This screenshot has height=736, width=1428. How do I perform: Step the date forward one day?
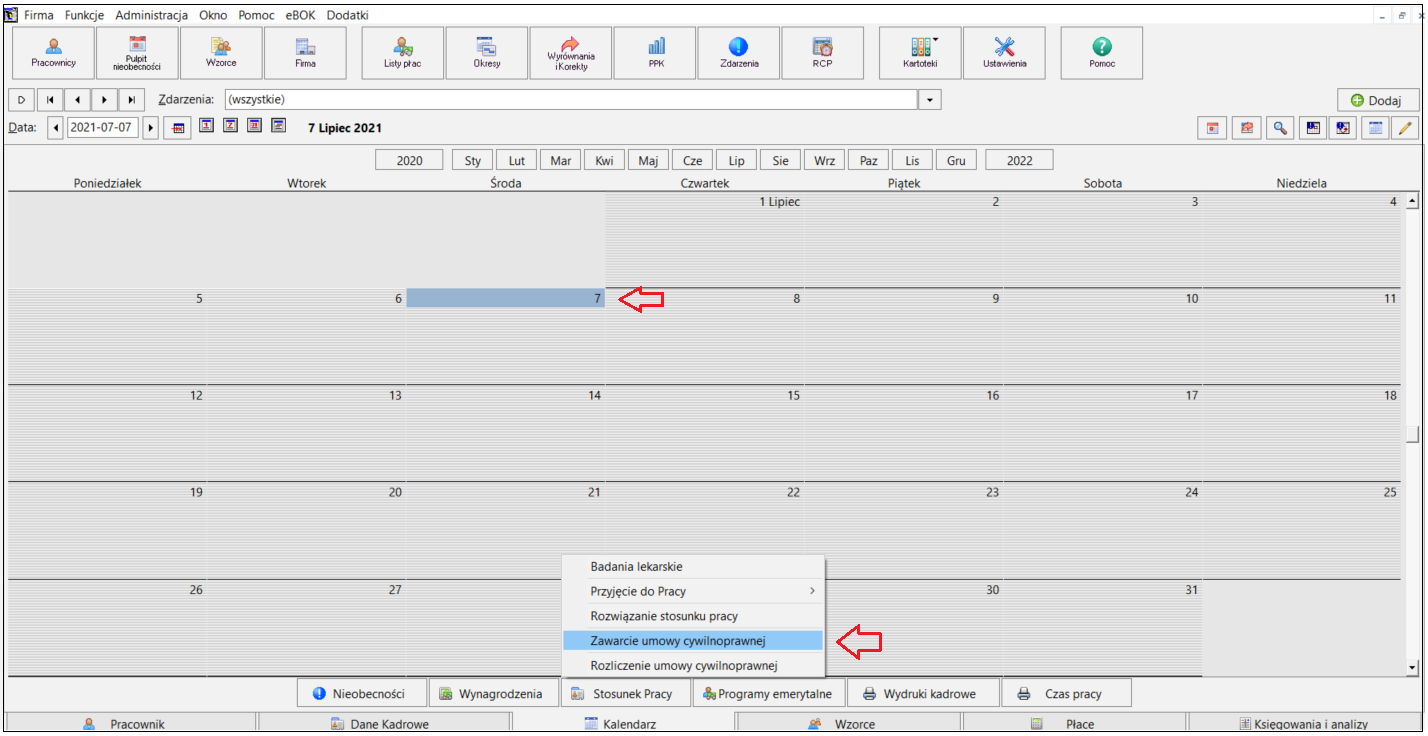click(151, 128)
